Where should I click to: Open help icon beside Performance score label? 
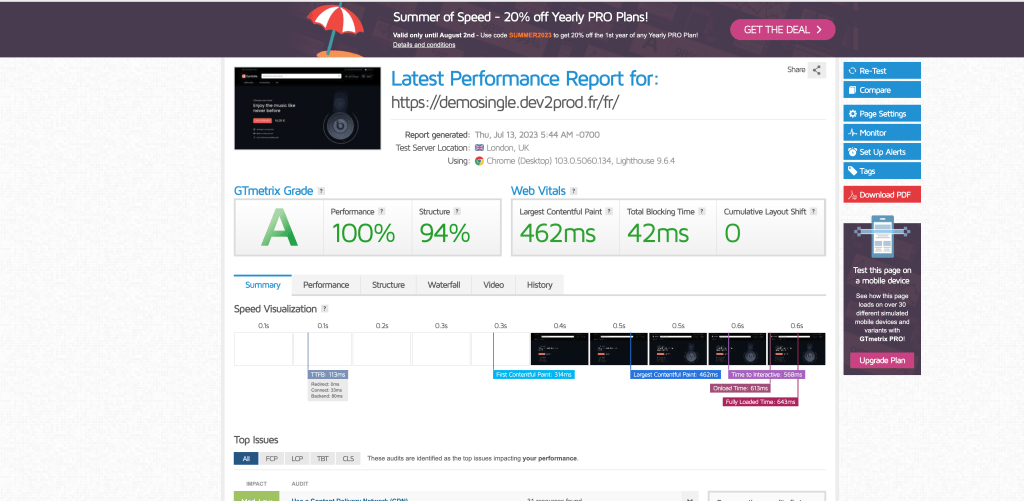[x=381, y=212]
